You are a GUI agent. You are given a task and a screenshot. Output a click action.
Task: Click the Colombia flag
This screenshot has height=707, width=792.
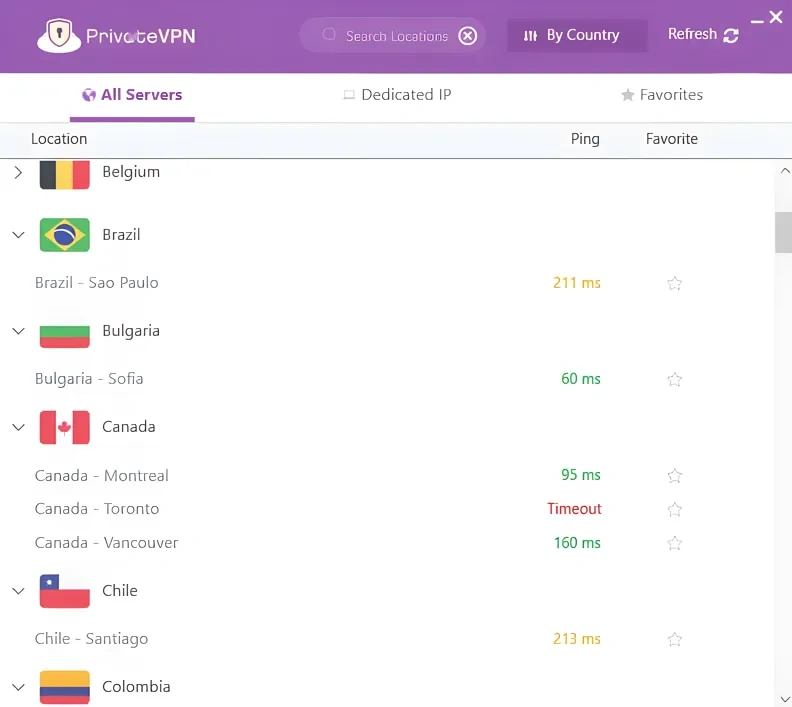pyautogui.click(x=65, y=687)
